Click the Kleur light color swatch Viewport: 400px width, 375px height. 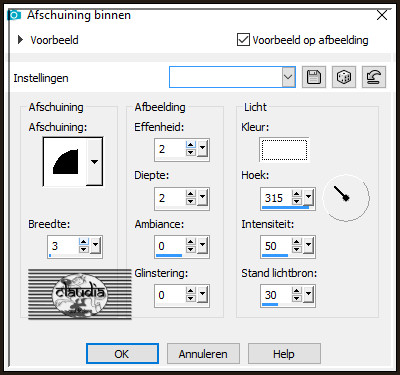coord(284,150)
